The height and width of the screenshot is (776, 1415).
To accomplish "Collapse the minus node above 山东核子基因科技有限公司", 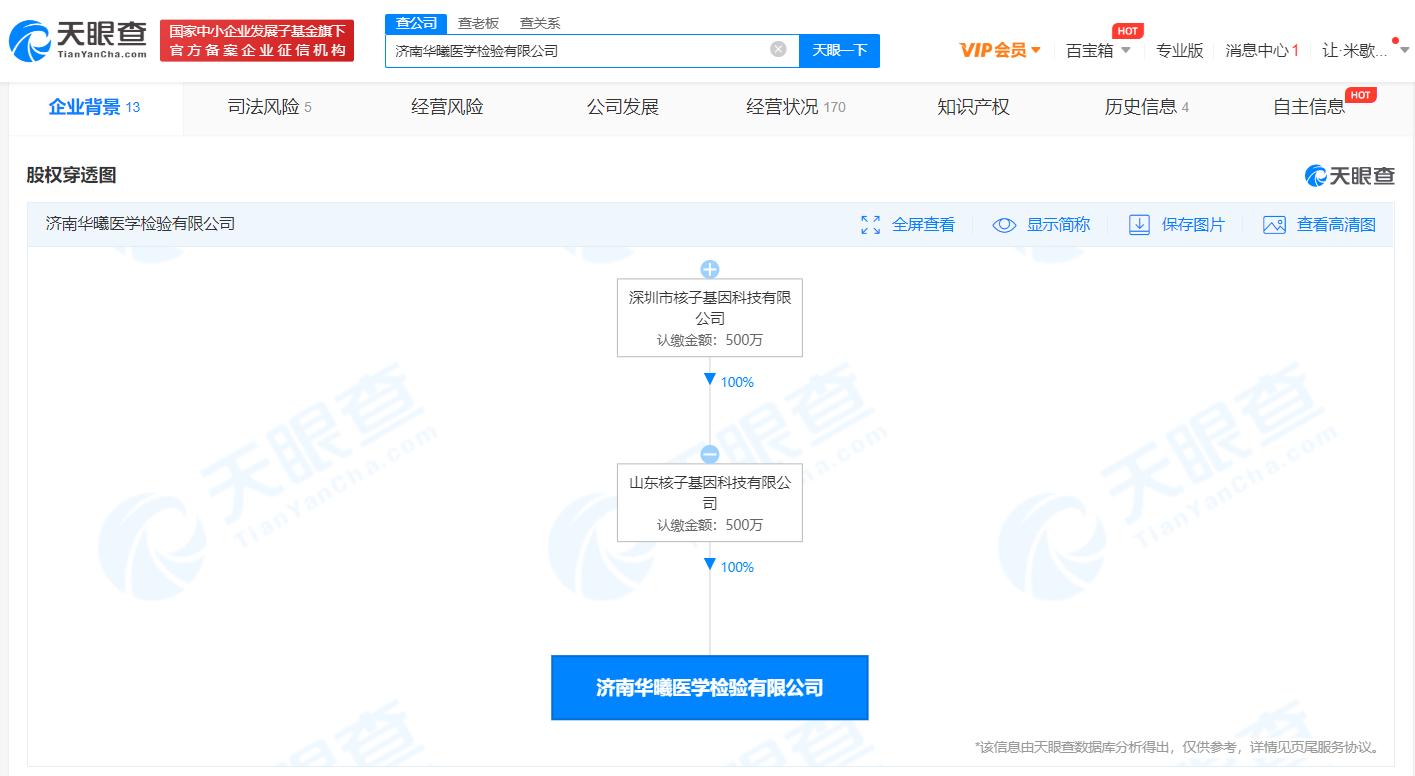I will pyautogui.click(x=709, y=454).
